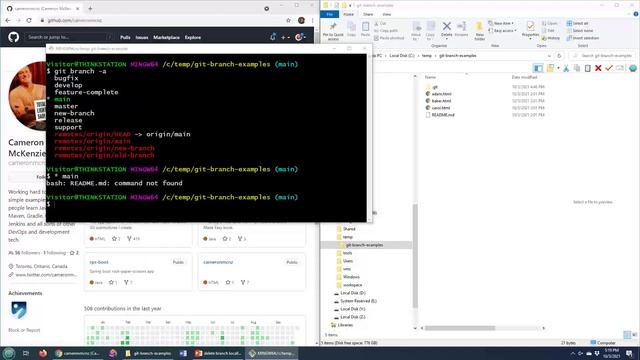
Task: Toggle preview pane icon in Explorer toolbar
Action: [538, 68]
